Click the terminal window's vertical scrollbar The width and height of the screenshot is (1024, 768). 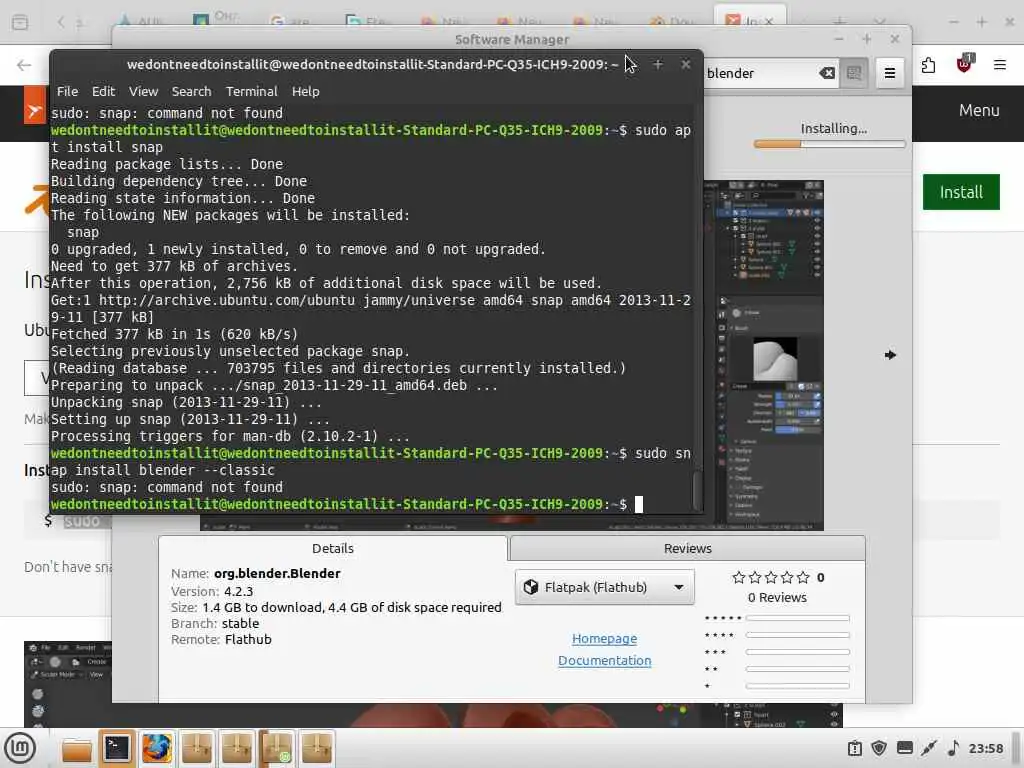tap(697, 490)
